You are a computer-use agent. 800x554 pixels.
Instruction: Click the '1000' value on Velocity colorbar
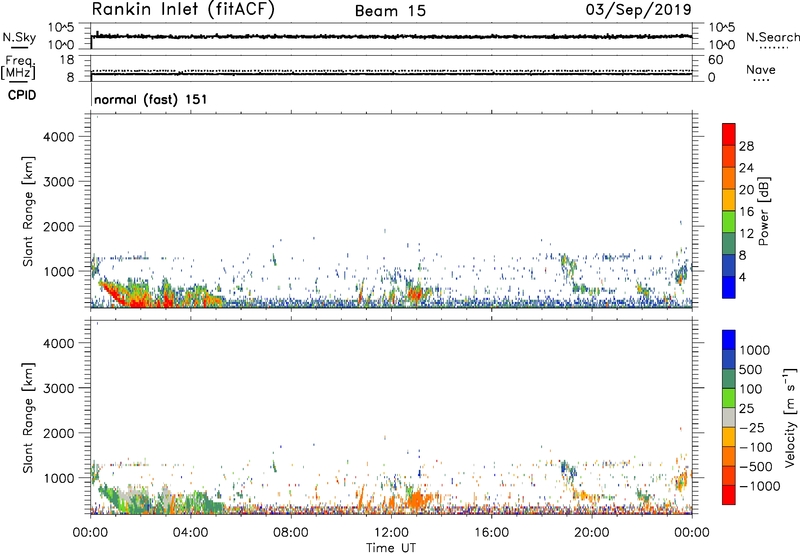pyautogui.click(x=755, y=350)
